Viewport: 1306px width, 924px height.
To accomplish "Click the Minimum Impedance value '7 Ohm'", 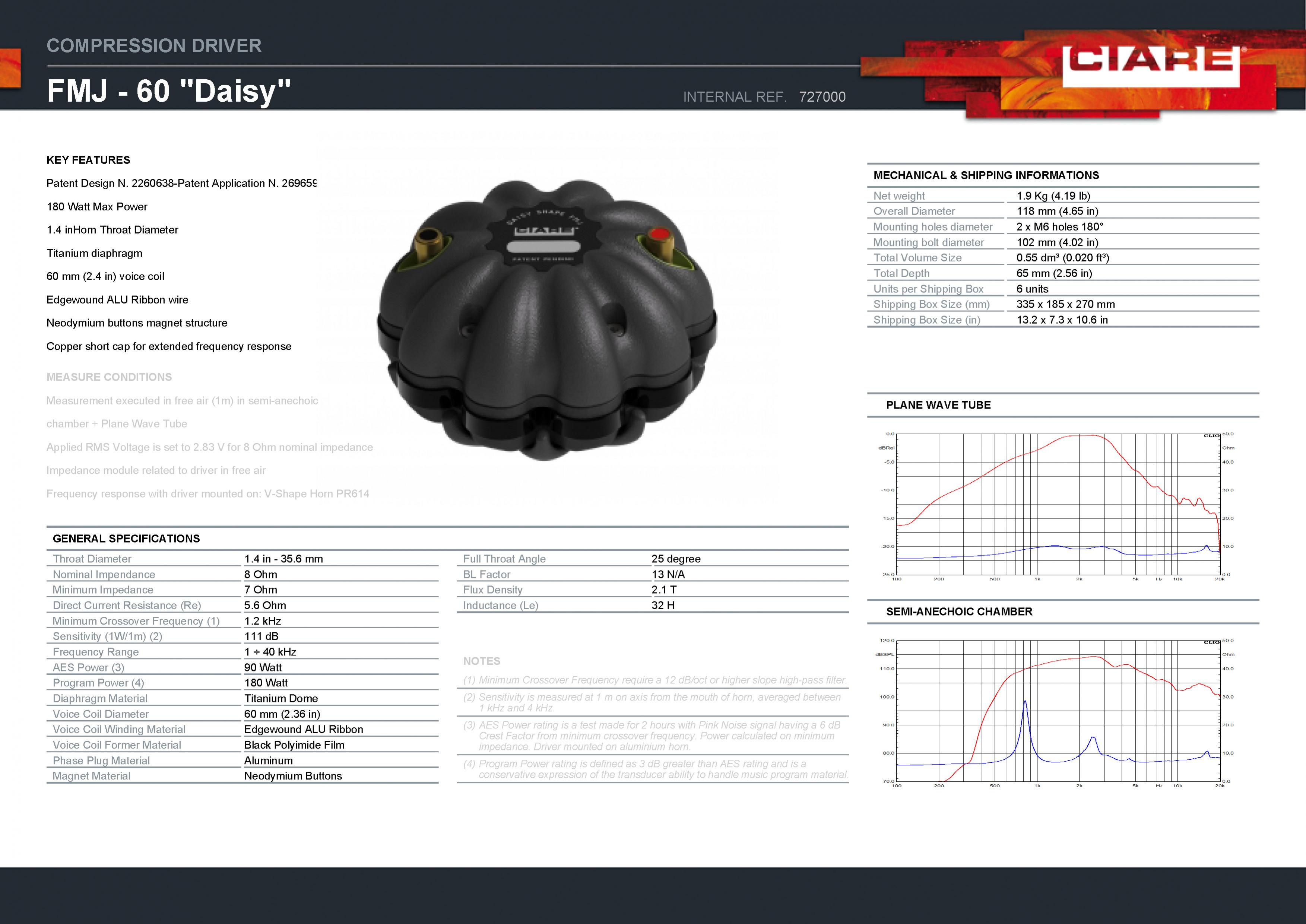I will [261, 590].
